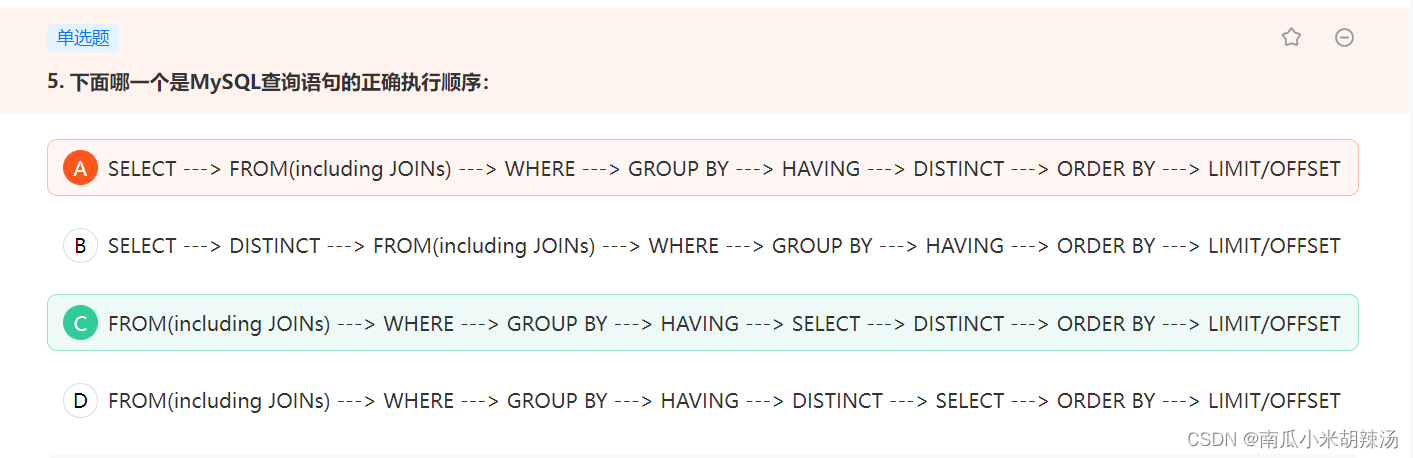Select option A radio circle
This screenshot has width=1413, height=458.
point(80,168)
